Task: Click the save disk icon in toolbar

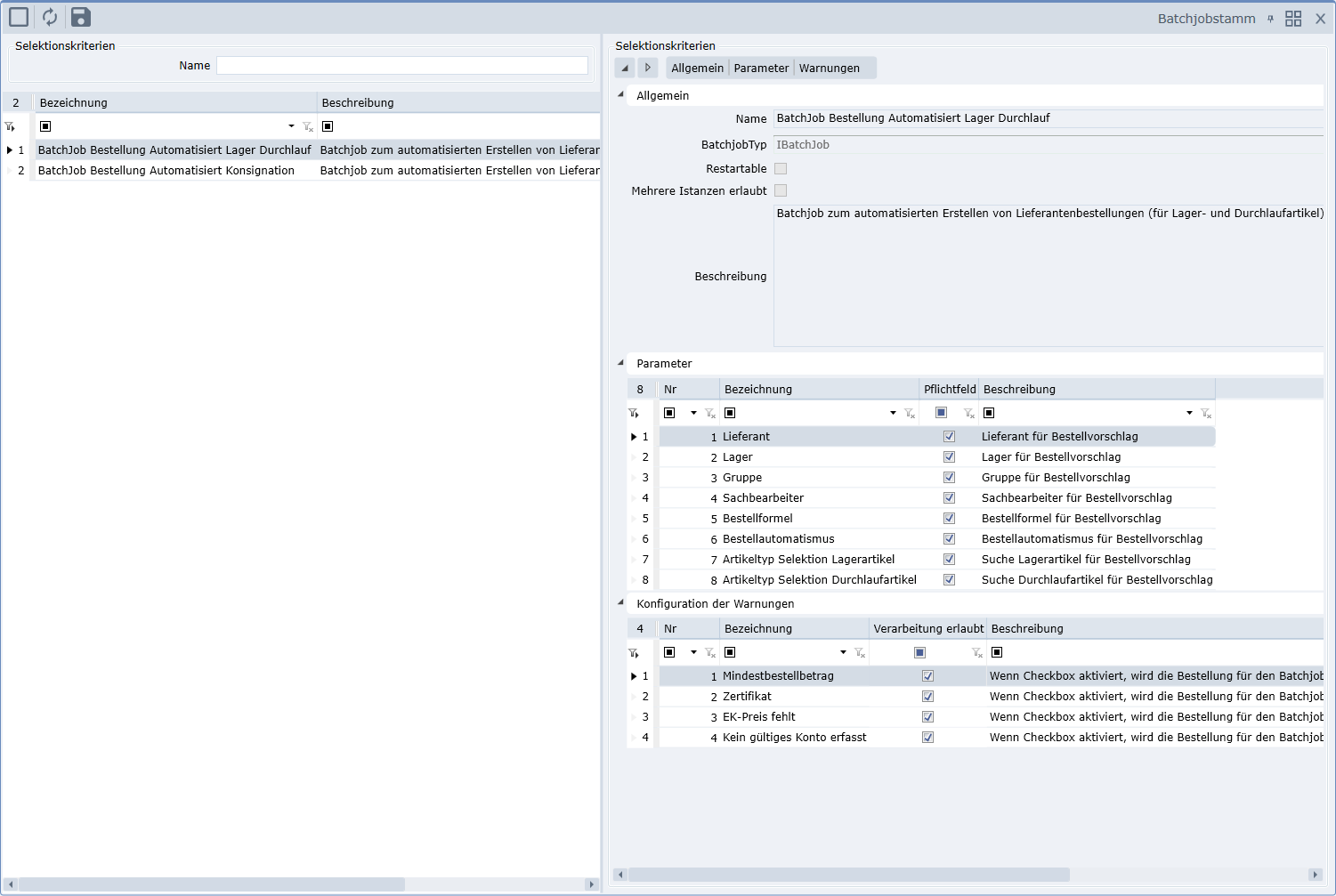Action: pos(80,17)
